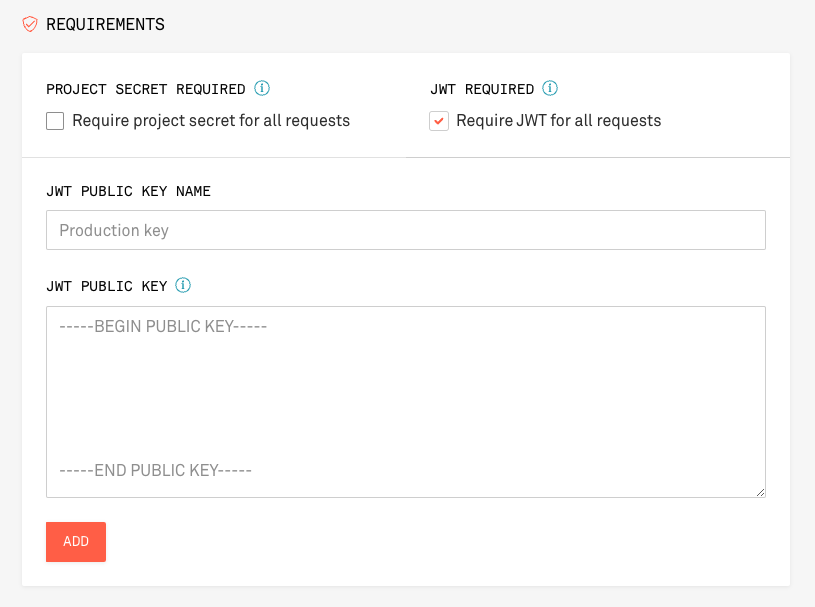Show info icon help for JWT Public Key
815x607 pixels.
pos(183,285)
